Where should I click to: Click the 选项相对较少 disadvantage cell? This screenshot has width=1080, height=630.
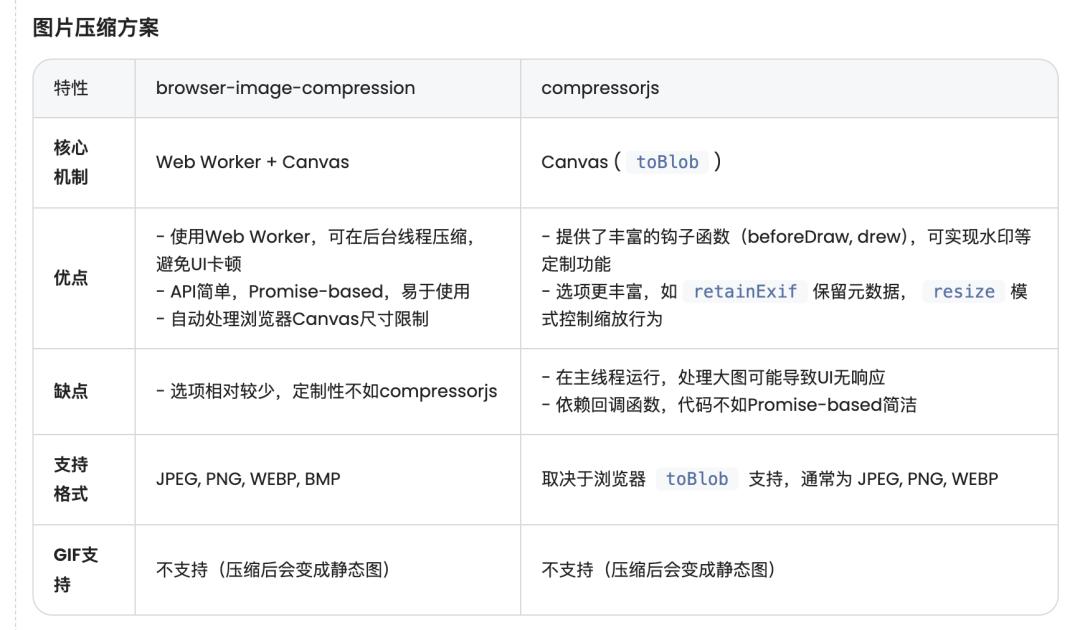point(326,391)
